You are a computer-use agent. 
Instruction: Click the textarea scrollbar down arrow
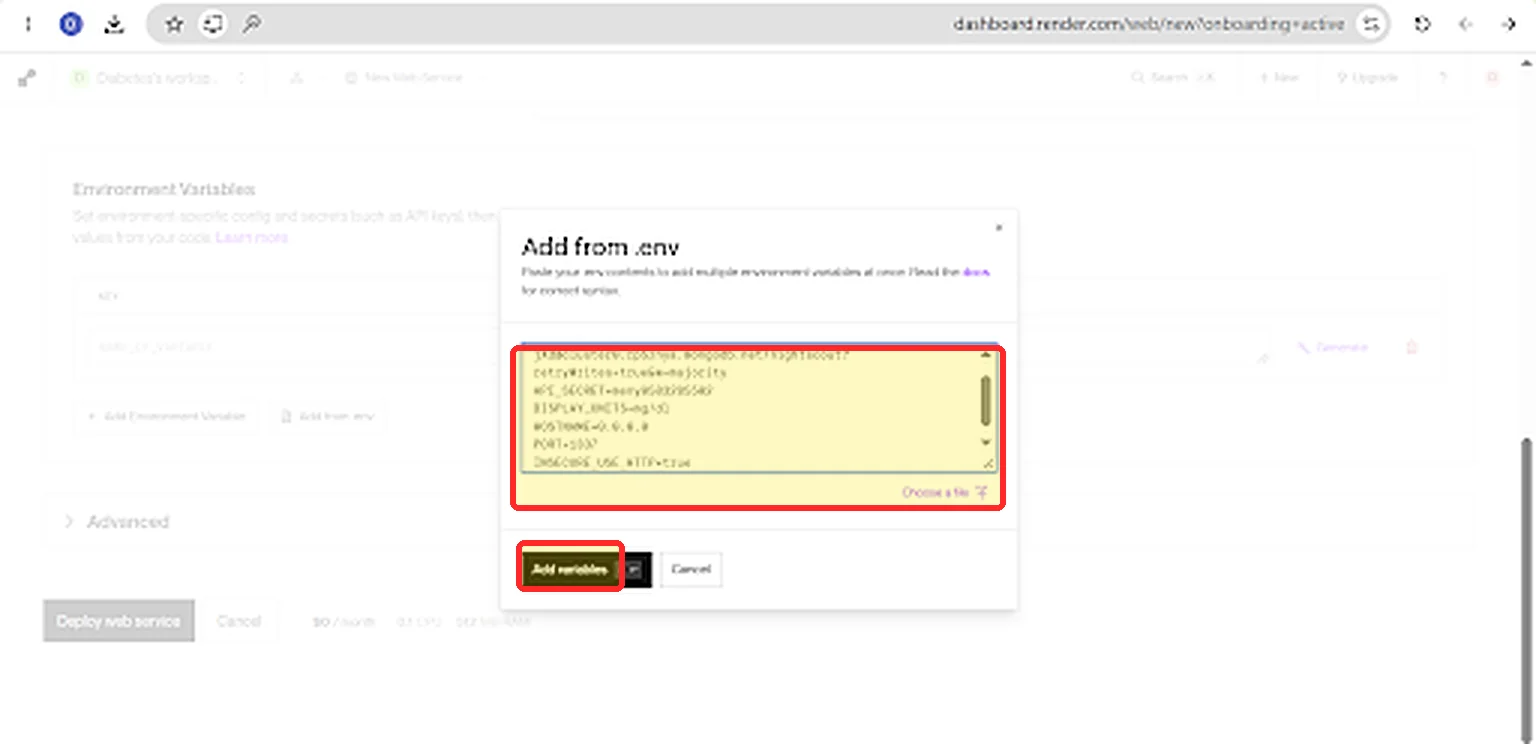pyautogui.click(x=986, y=441)
